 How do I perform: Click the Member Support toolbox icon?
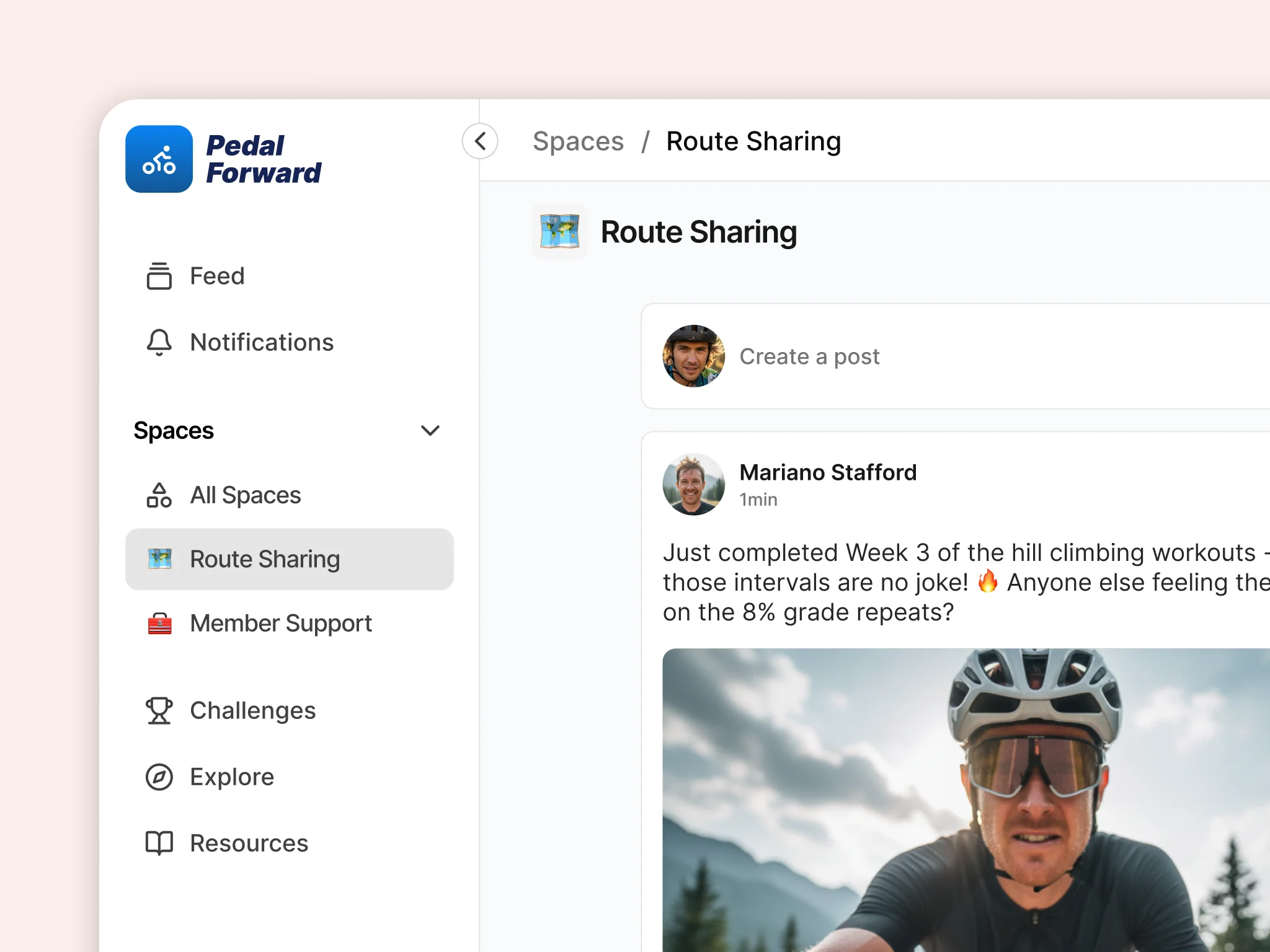pyautogui.click(x=159, y=624)
